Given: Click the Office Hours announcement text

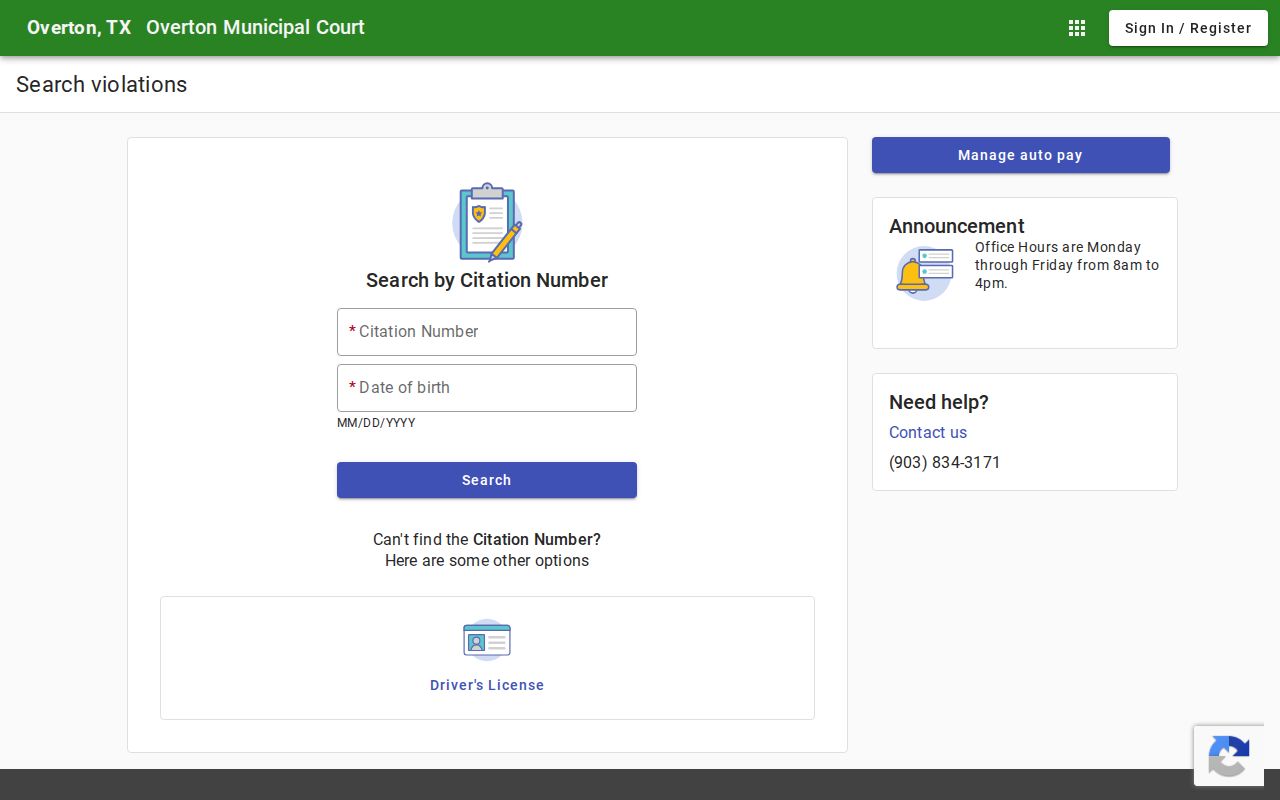Looking at the screenshot, I should click(x=1067, y=265).
